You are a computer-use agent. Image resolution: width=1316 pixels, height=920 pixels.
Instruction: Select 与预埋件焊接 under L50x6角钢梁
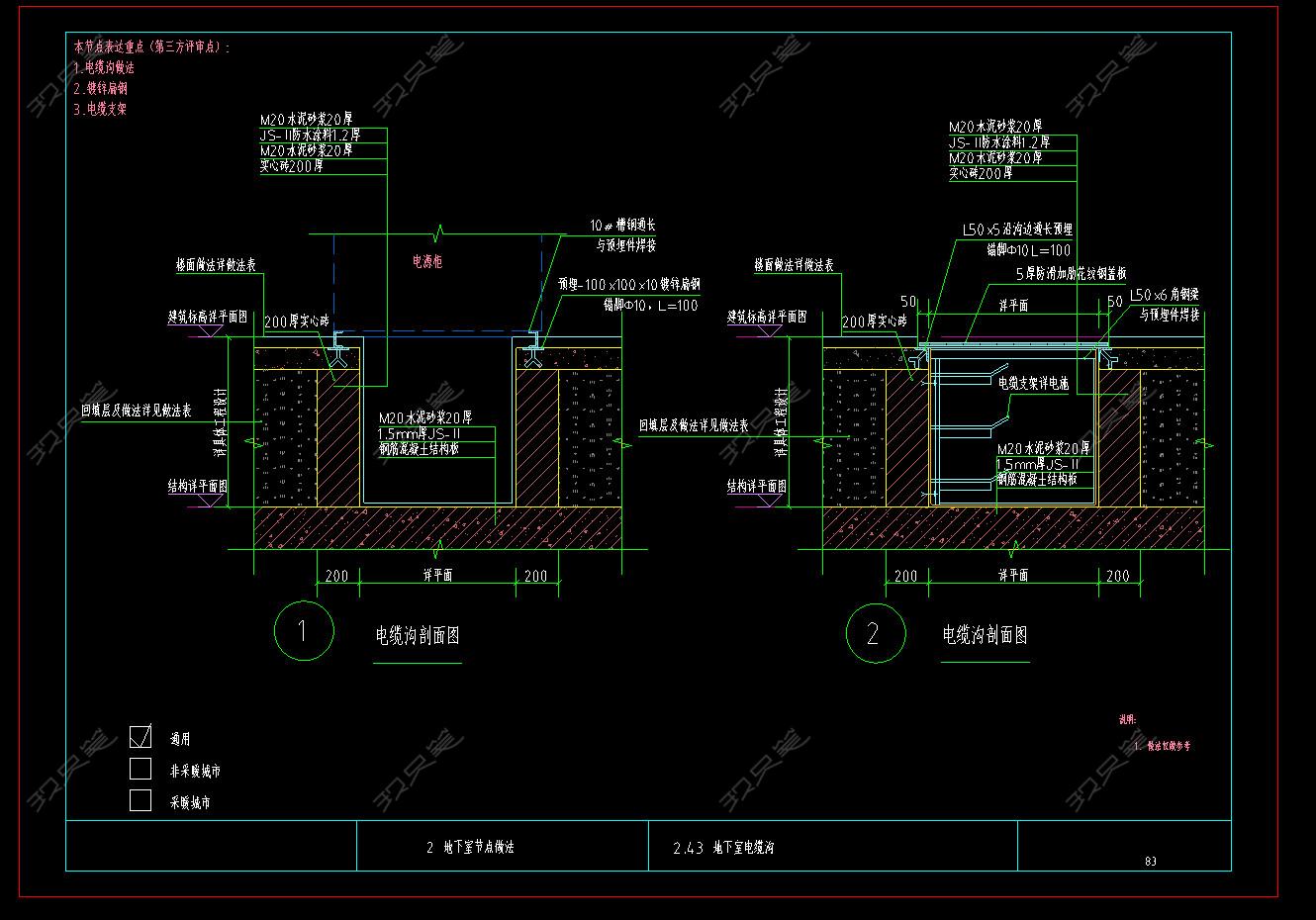point(1170,316)
